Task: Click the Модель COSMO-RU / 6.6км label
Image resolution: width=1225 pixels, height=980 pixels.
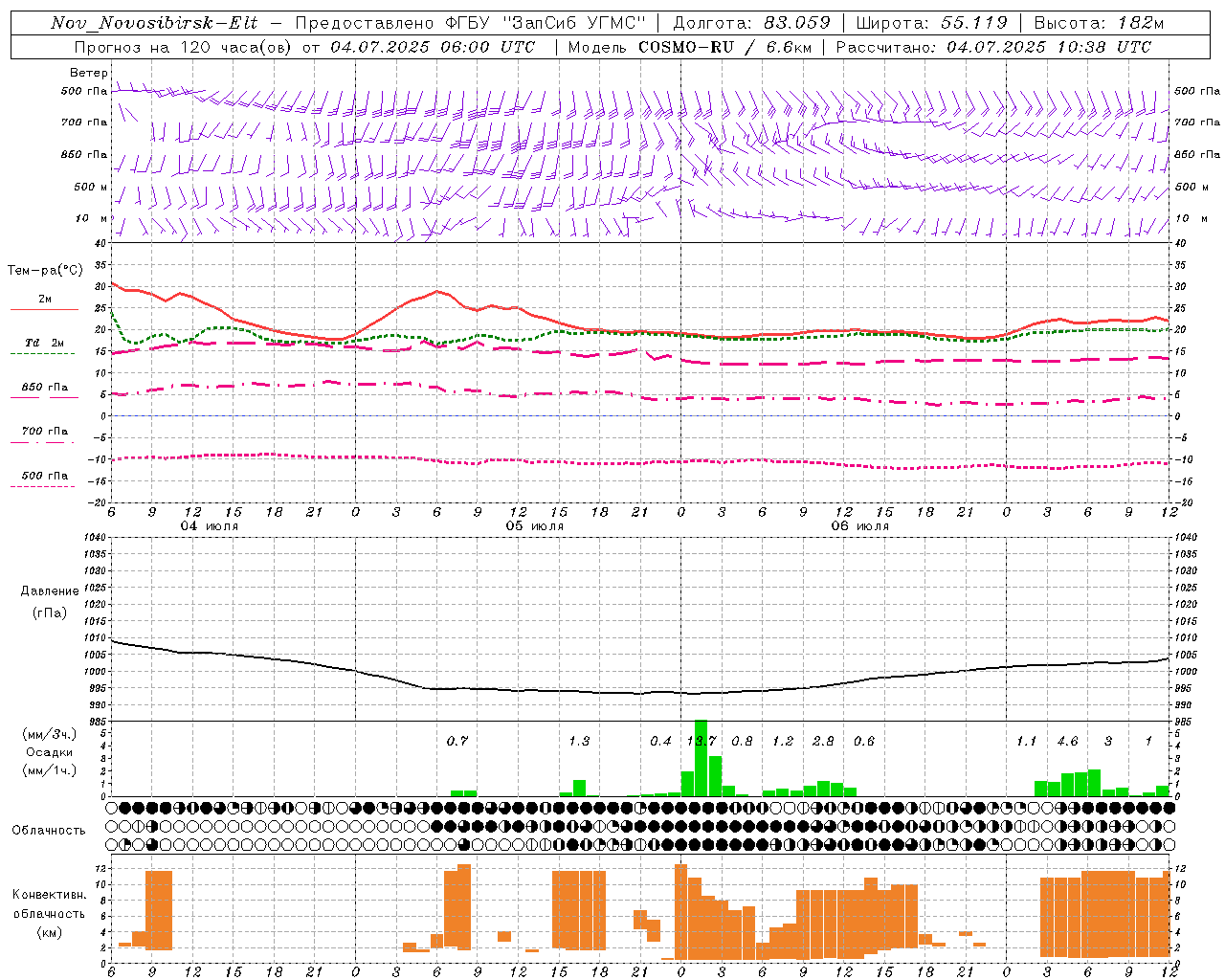Action: (689, 47)
